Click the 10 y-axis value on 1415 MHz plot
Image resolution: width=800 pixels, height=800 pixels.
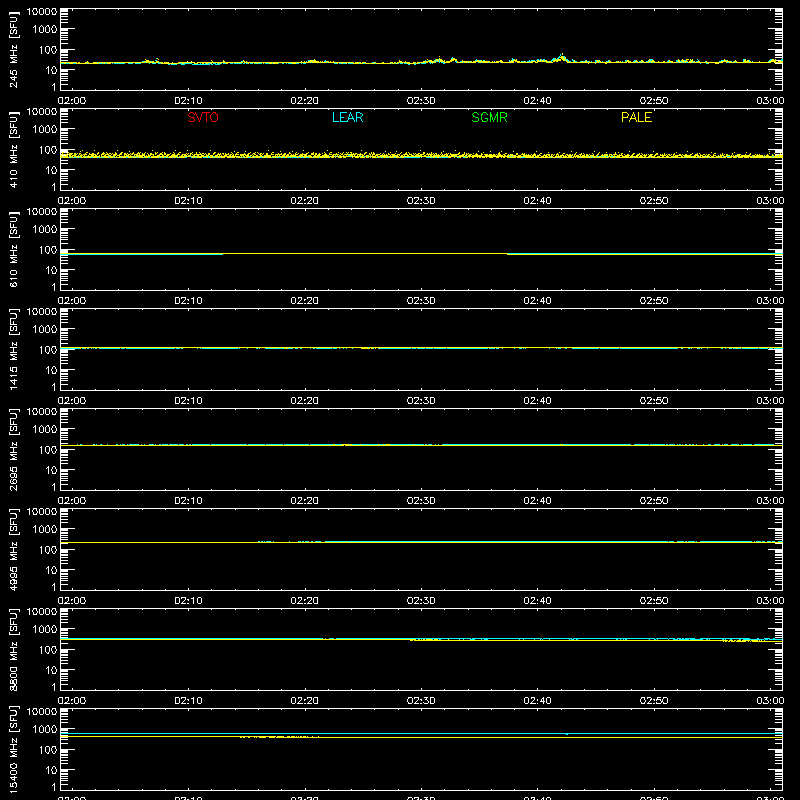tap(52, 370)
